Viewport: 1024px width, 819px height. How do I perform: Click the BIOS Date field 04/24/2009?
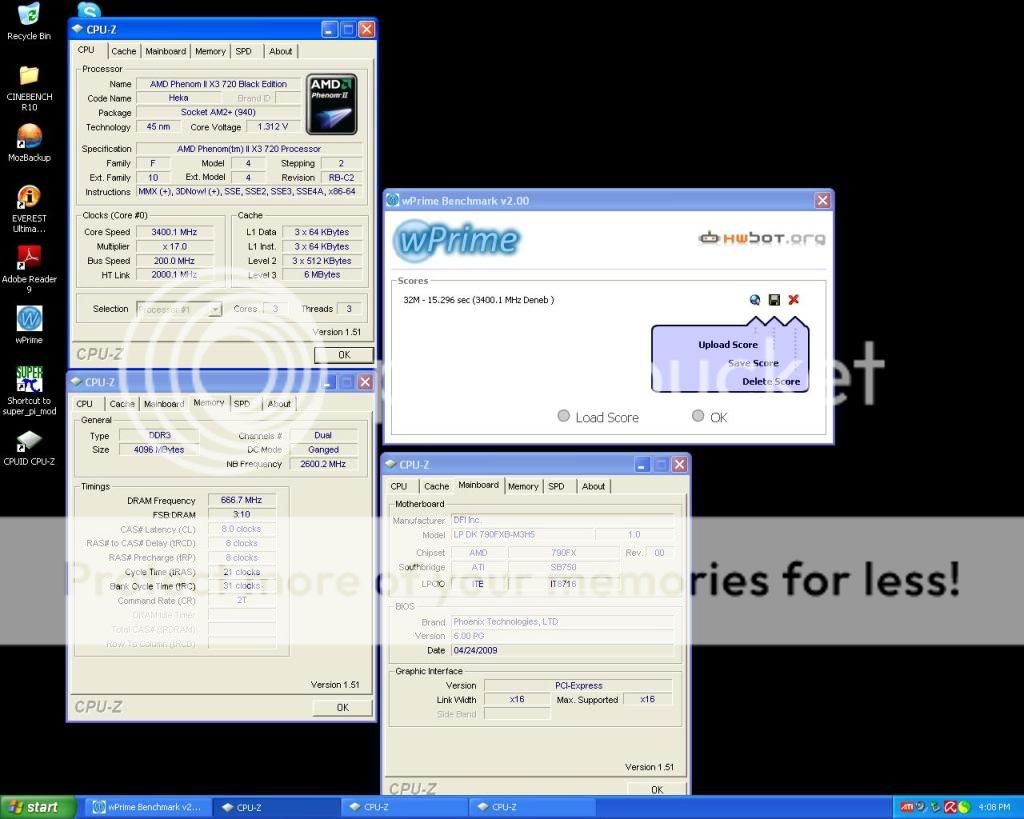click(x=562, y=650)
